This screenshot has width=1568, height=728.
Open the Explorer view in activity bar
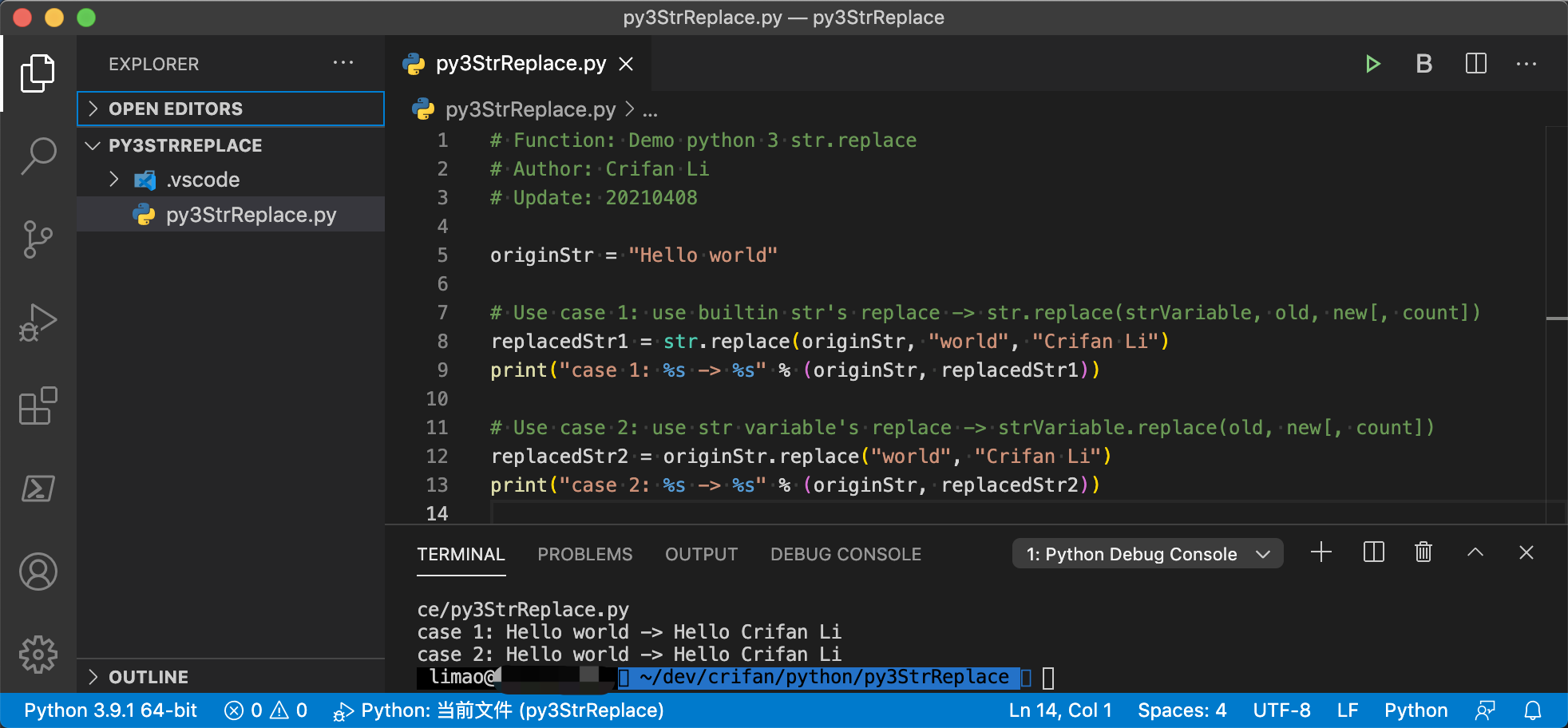(x=38, y=73)
